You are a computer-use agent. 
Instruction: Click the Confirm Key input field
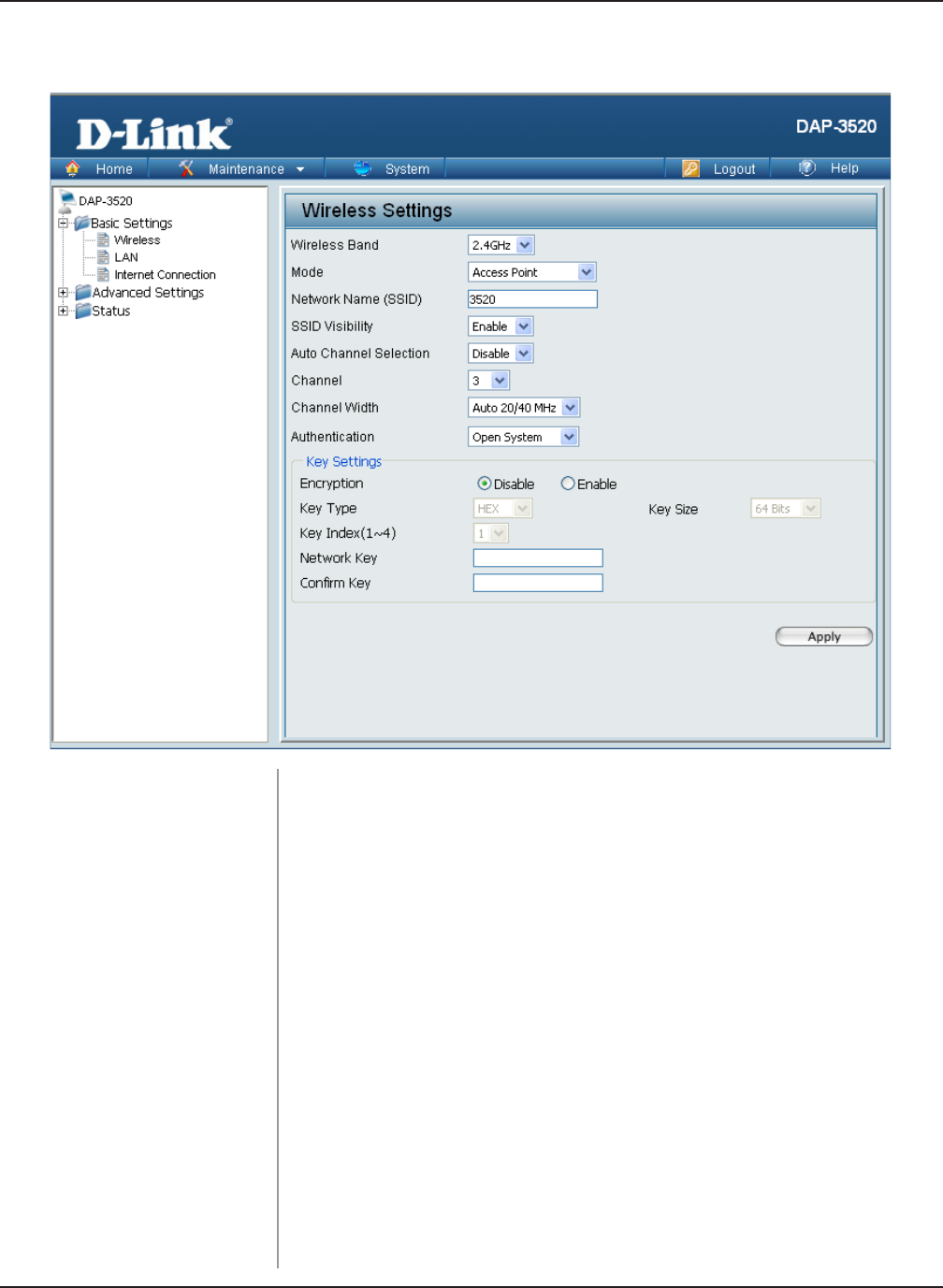coord(538,583)
